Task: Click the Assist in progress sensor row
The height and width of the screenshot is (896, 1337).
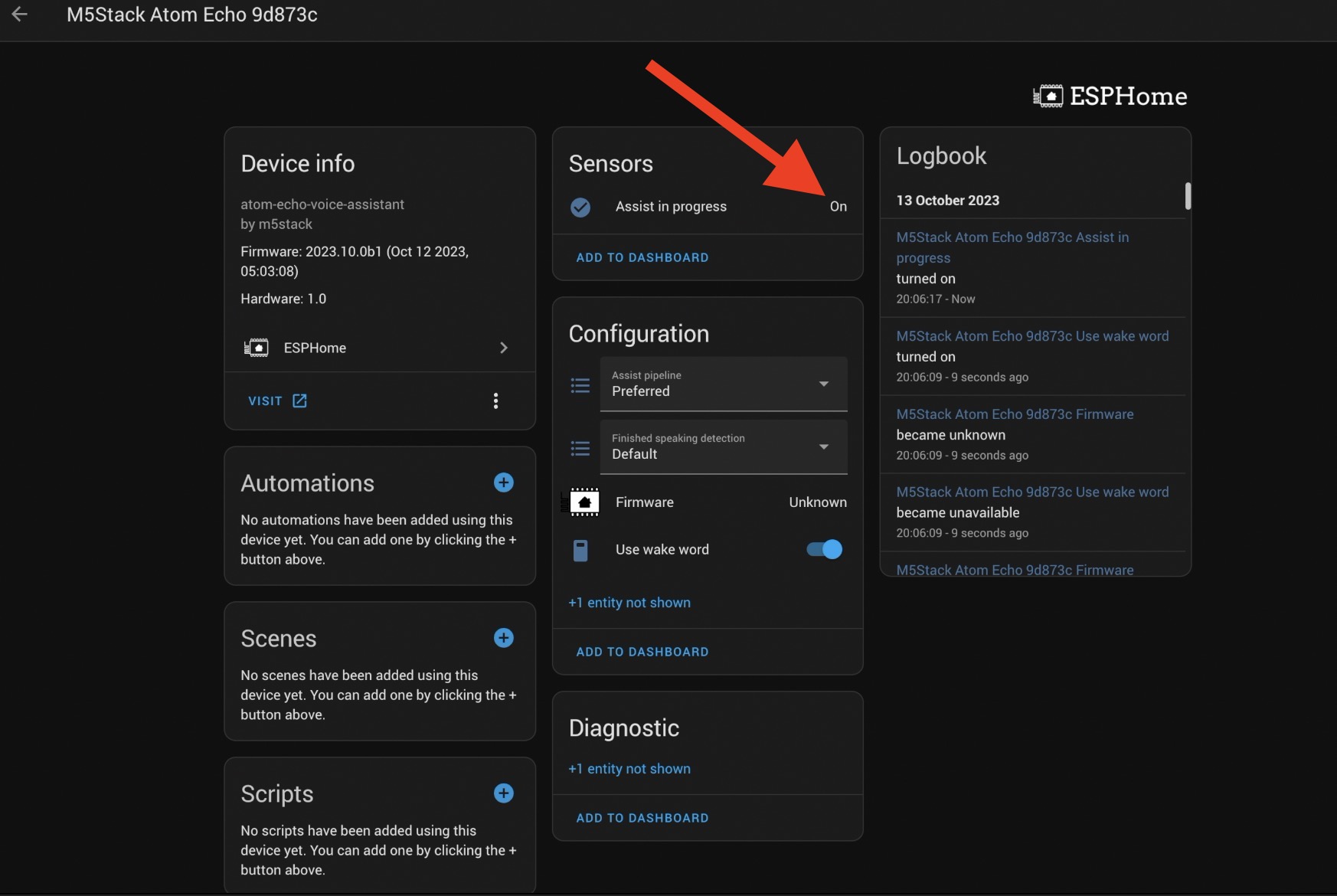Action: click(708, 207)
